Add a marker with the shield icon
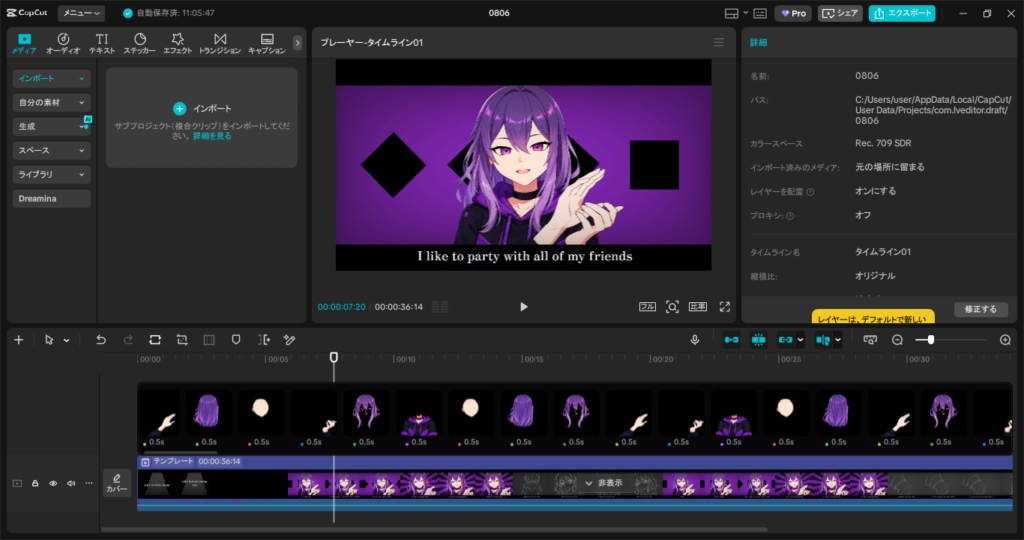1024x540 pixels. pos(236,340)
